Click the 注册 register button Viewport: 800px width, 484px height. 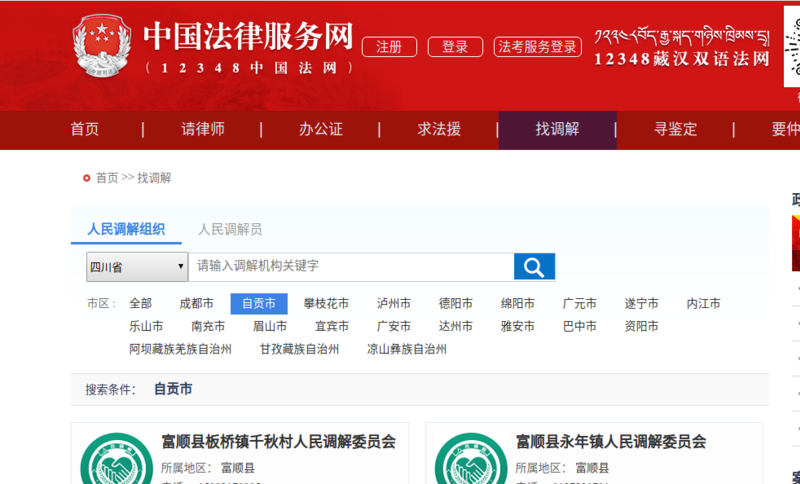[x=389, y=47]
